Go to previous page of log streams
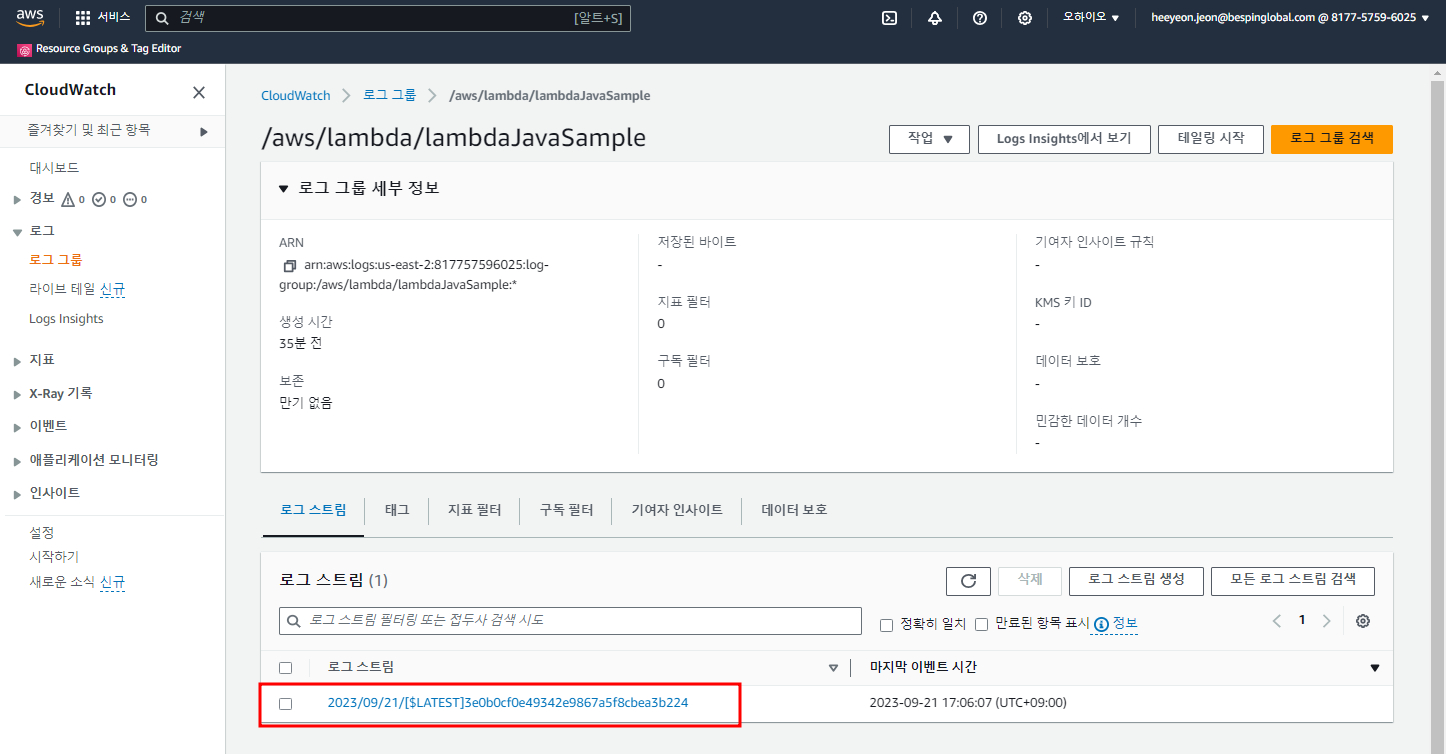Screen dimensions: 1446x754 (x=1277, y=621)
